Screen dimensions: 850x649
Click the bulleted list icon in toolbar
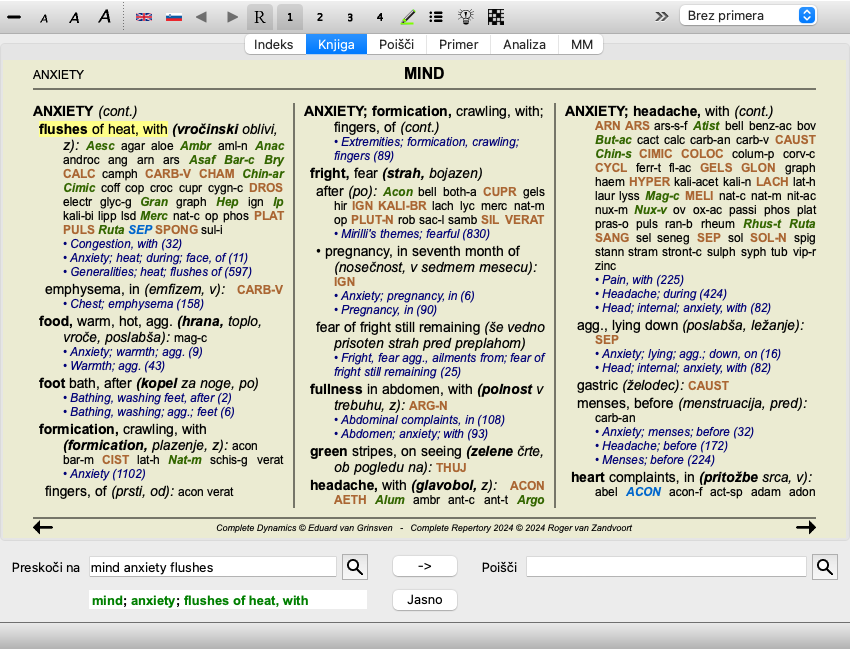[x=436, y=17]
